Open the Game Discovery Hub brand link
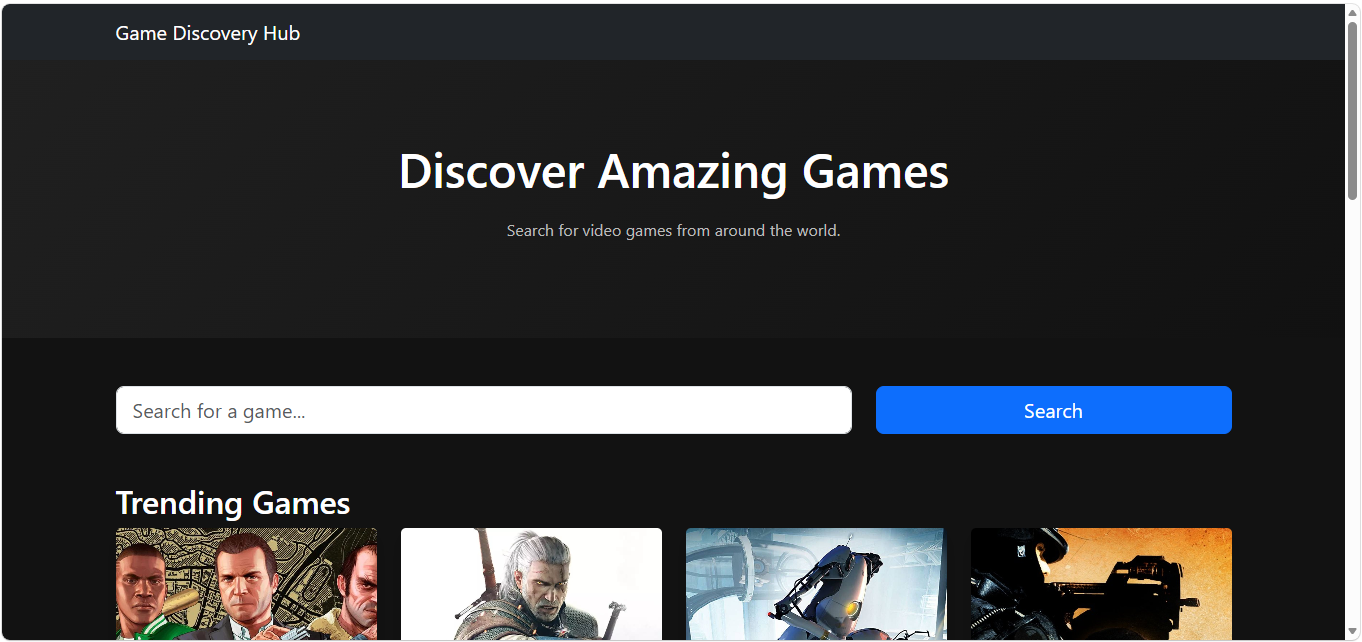Screen dimensions: 1362x642 [207, 33]
